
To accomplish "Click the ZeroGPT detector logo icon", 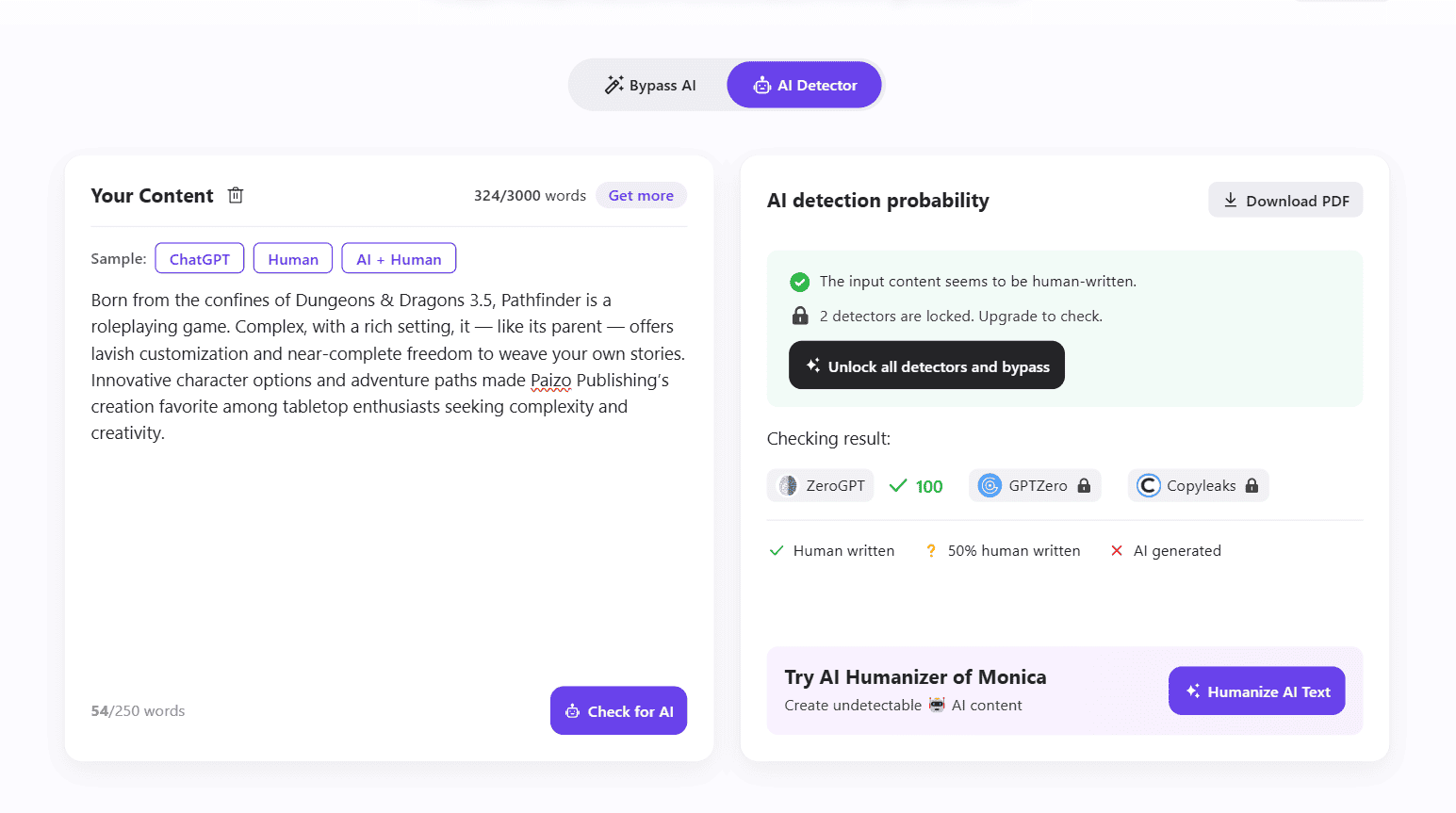I will click(x=788, y=486).
